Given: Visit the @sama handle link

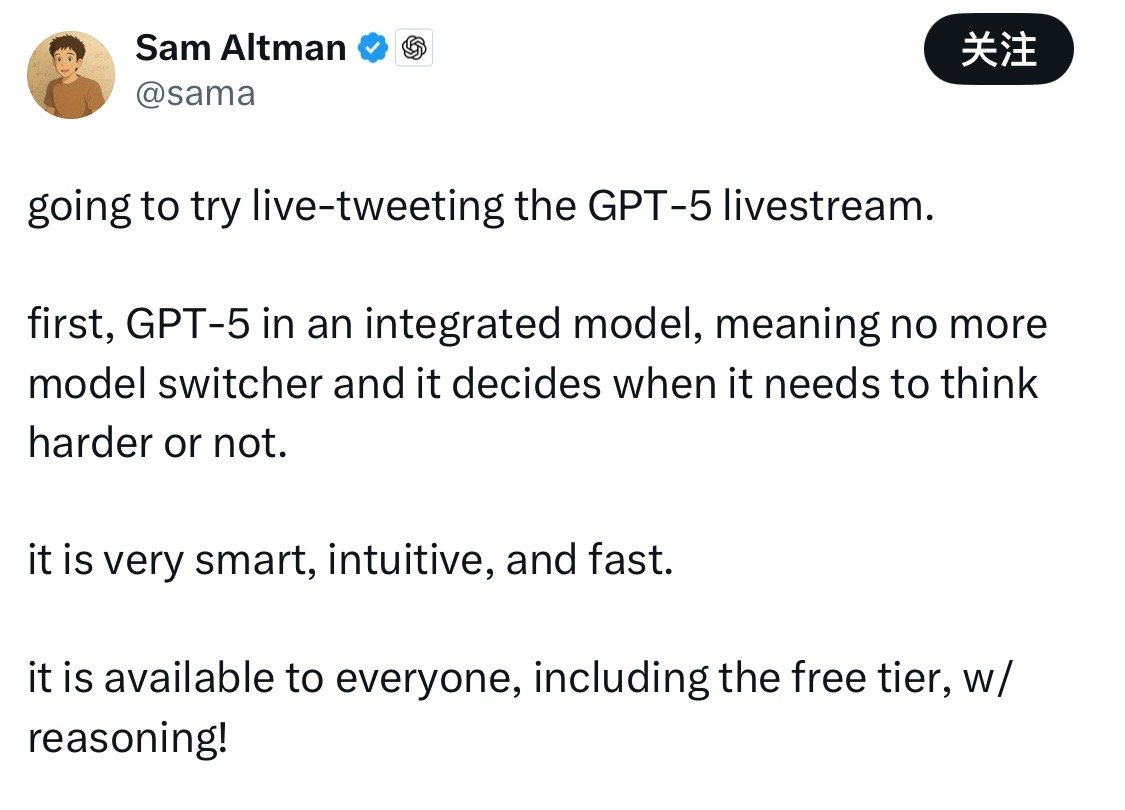Looking at the screenshot, I should 195,94.
